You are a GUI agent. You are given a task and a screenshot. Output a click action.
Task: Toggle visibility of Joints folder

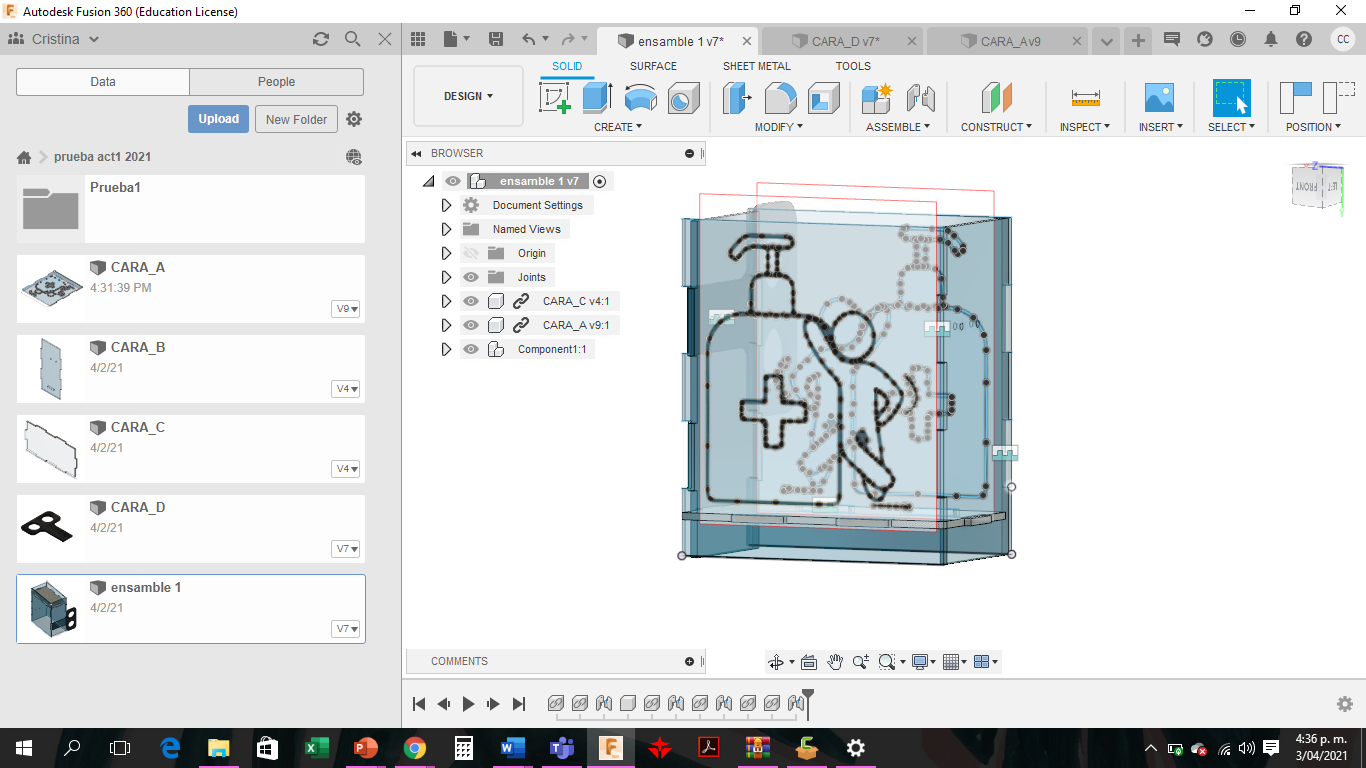pyautogui.click(x=471, y=277)
